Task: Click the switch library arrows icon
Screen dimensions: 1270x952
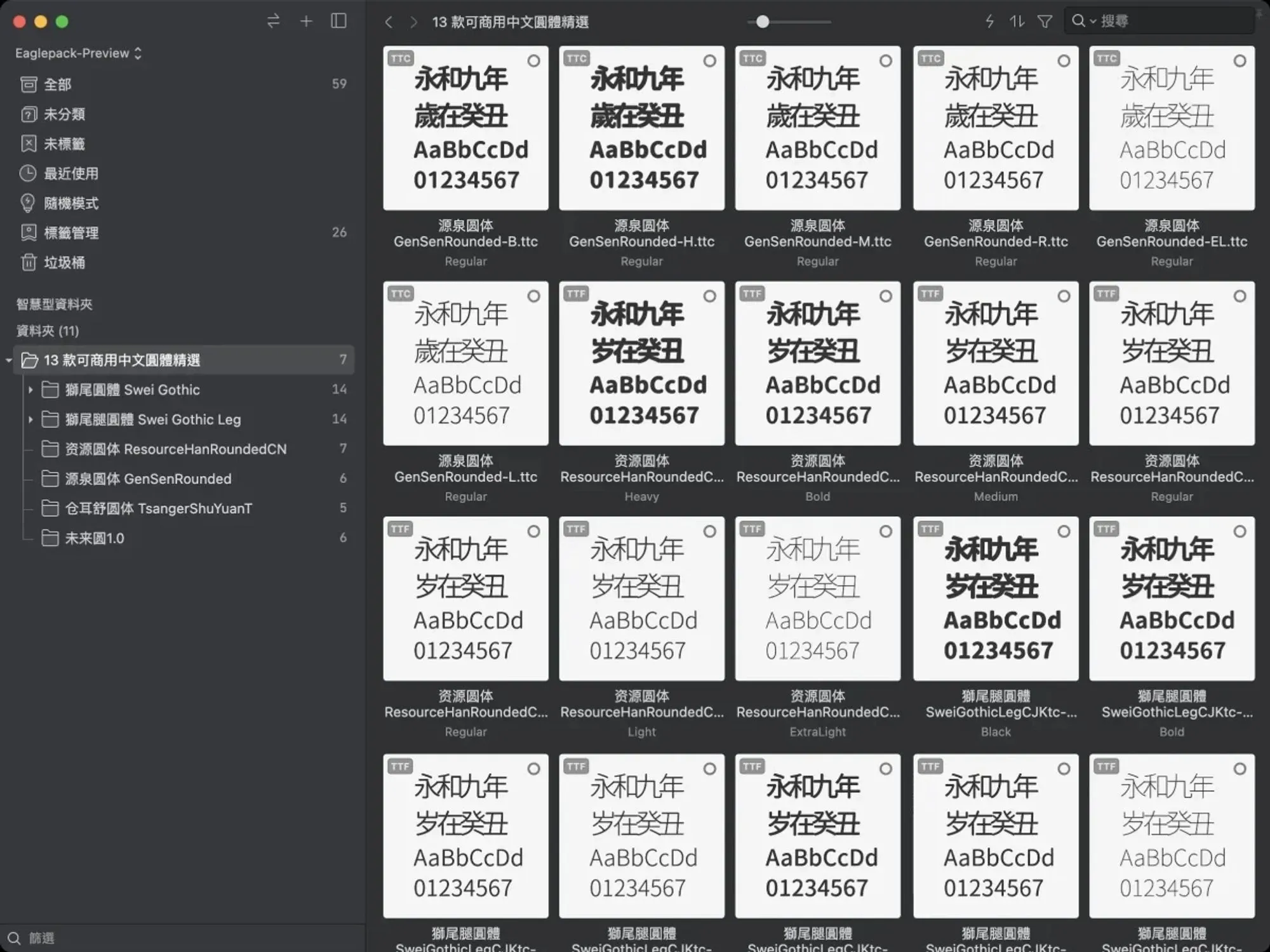Action: click(x=273, y=21)
